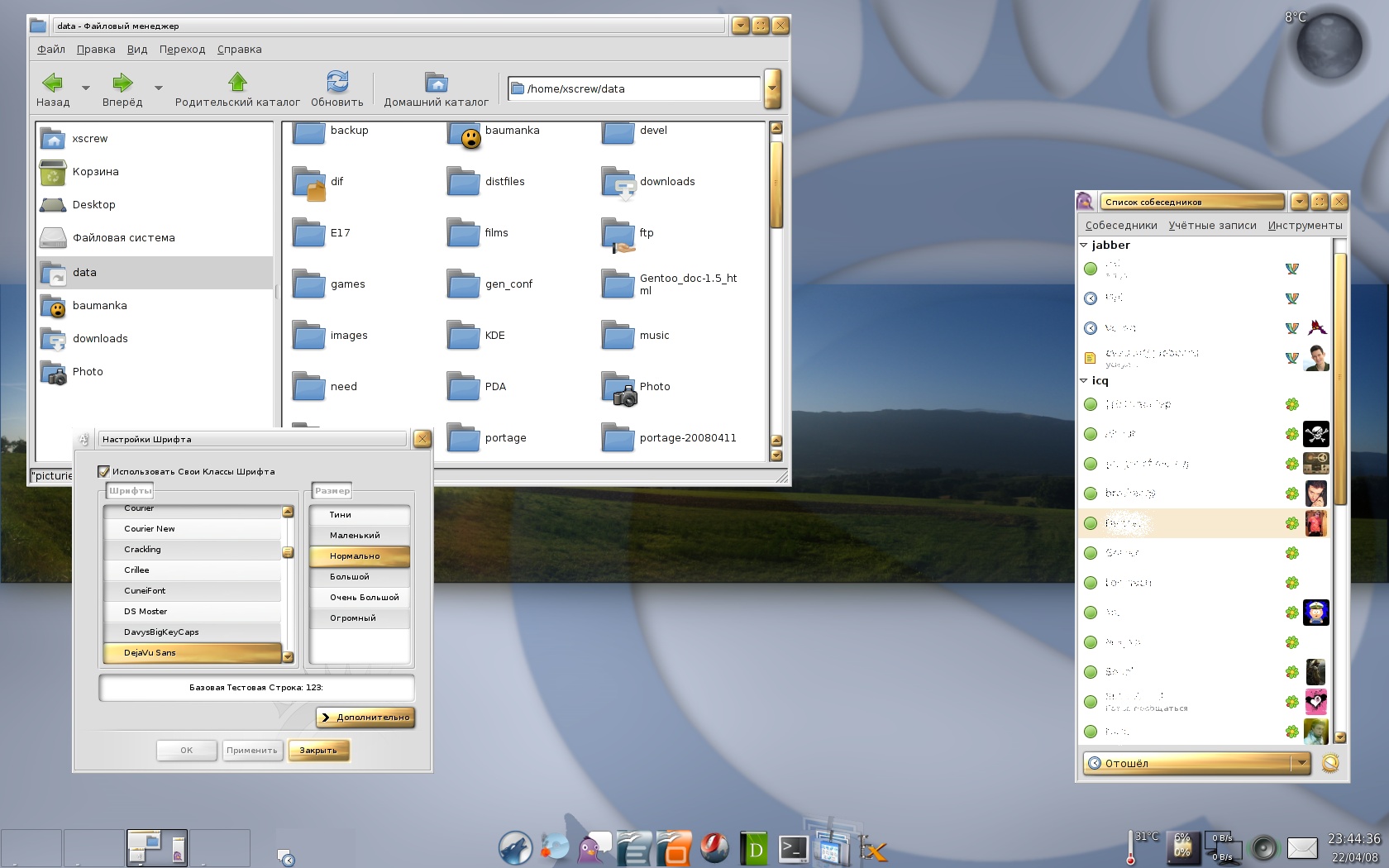Toggle Использовать Свои Классы Шрифта checkbox
Screen dimensions: 1389x868
coord(103,472)
